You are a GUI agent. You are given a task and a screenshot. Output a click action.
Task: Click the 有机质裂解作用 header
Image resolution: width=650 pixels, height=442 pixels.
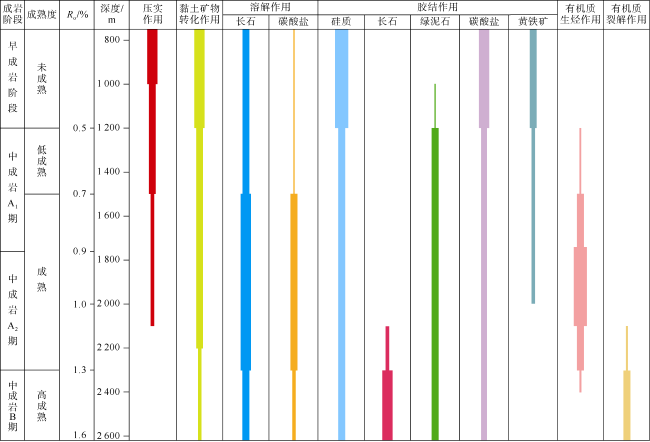pos(626,15)
